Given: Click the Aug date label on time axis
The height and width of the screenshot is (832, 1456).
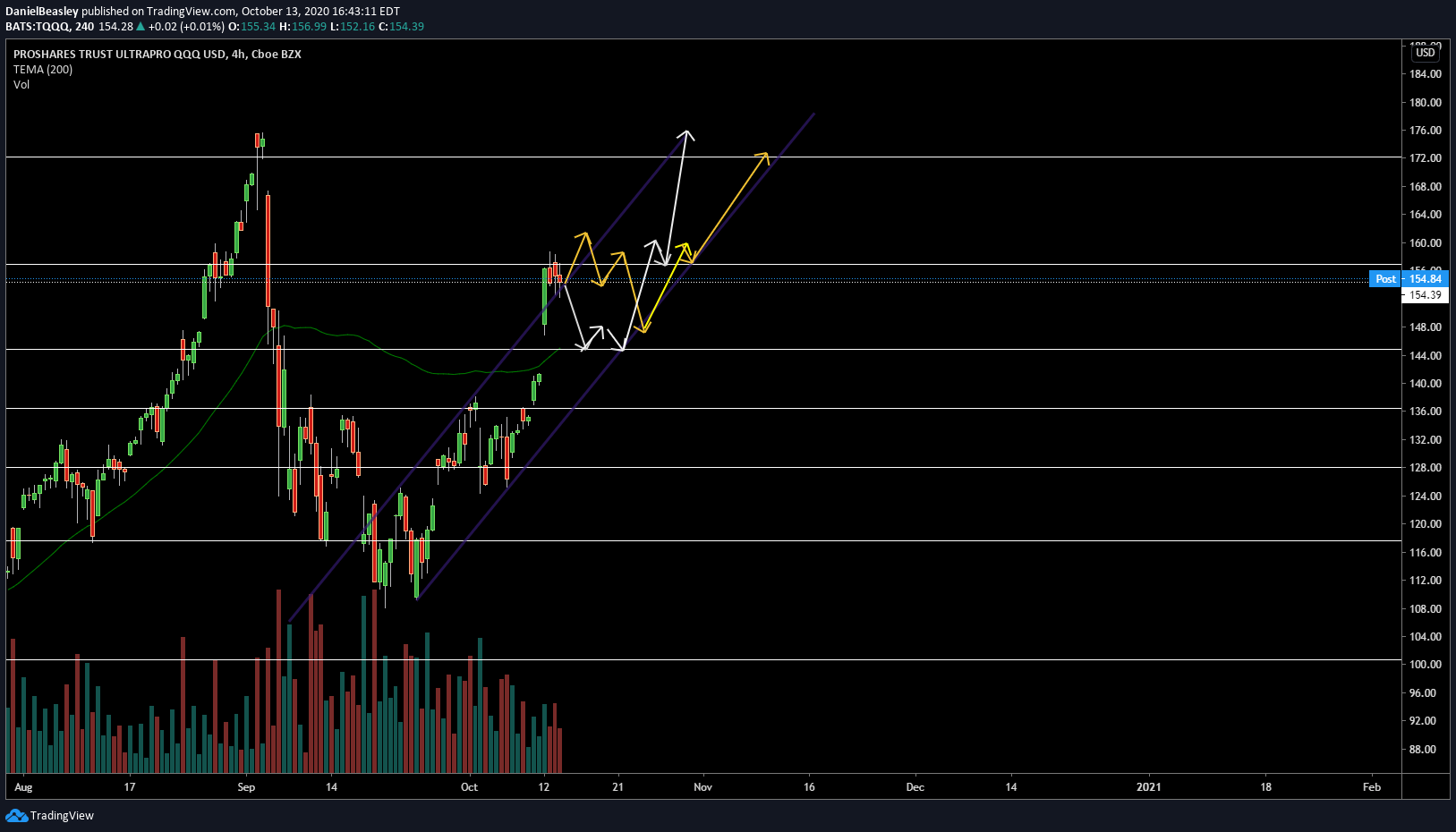Looking at the screenshot, I should pos(24,787).
